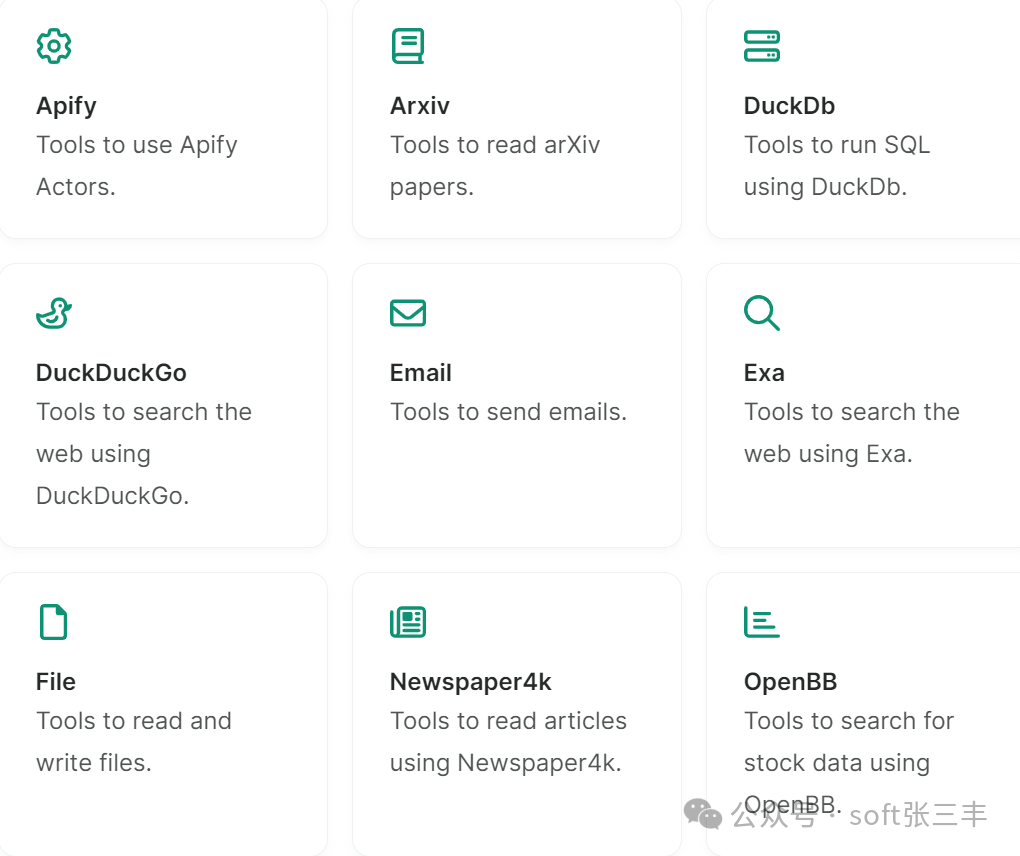
Task: Click the DuckDb server icon
Action: [x=762, y=46]
